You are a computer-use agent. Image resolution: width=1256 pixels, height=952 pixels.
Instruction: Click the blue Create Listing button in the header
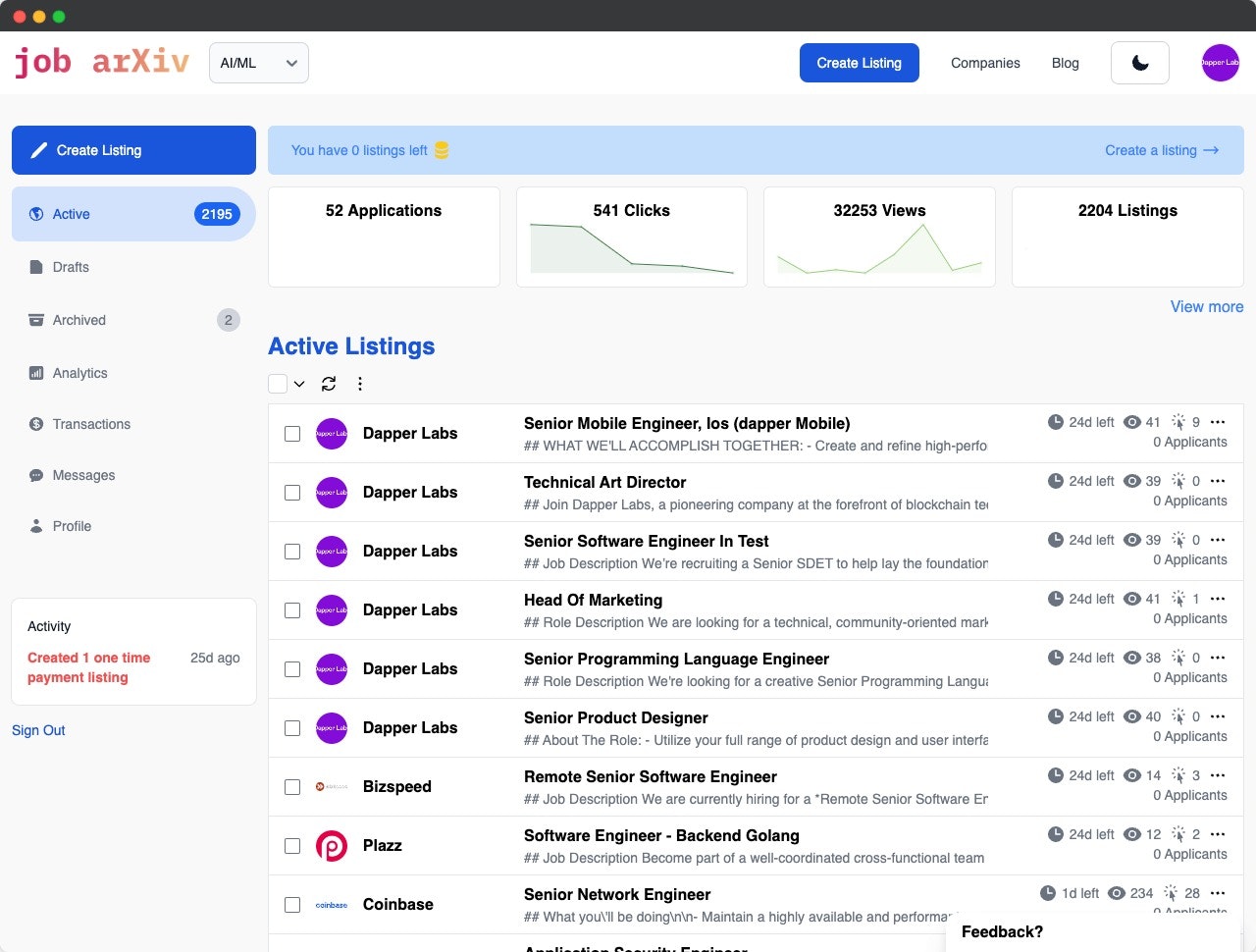click(860, 63)
